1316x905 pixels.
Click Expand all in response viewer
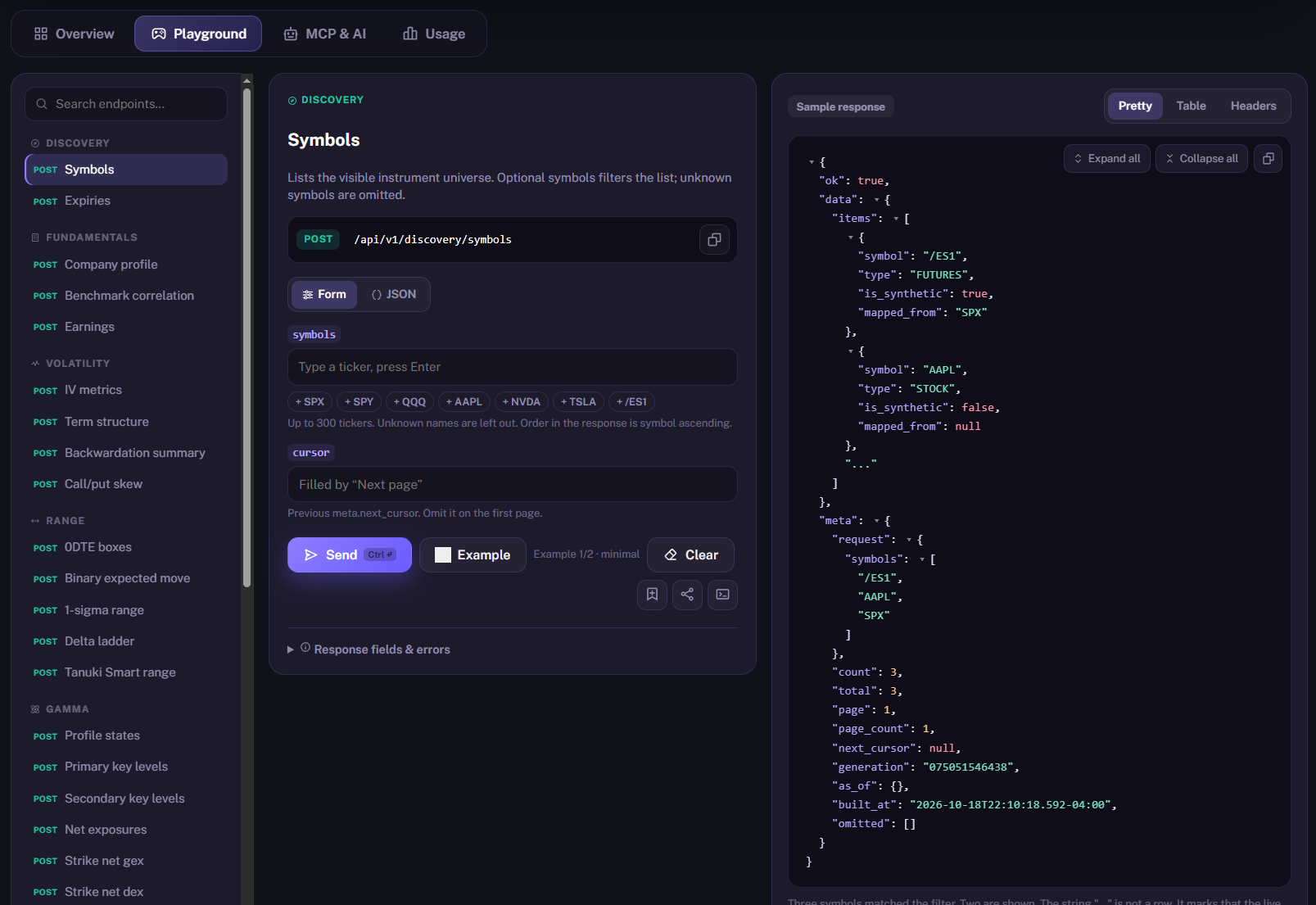pyautogui.click(x=1107, y=159)
